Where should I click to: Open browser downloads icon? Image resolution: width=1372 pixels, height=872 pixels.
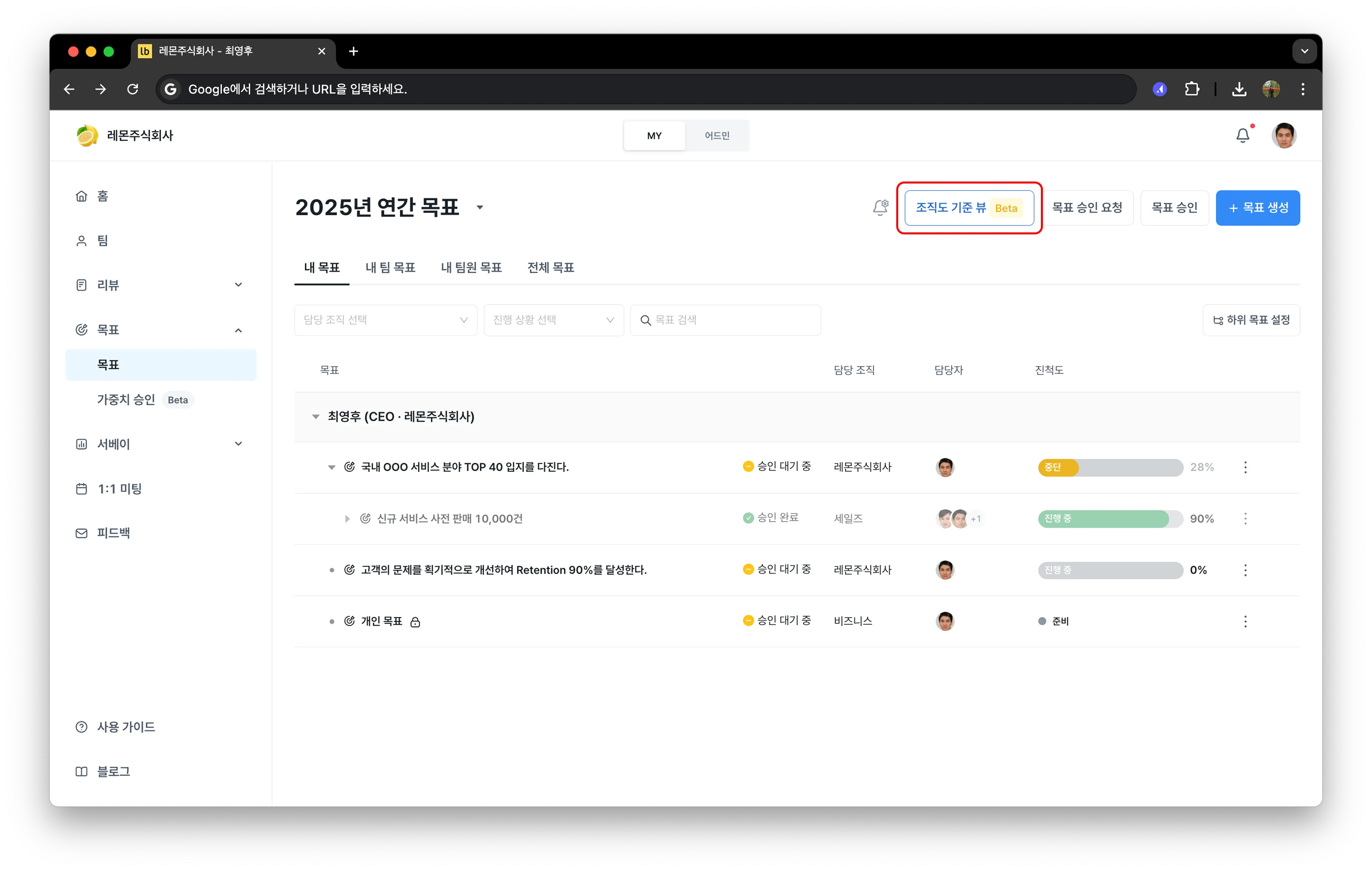click(1239, 89)
